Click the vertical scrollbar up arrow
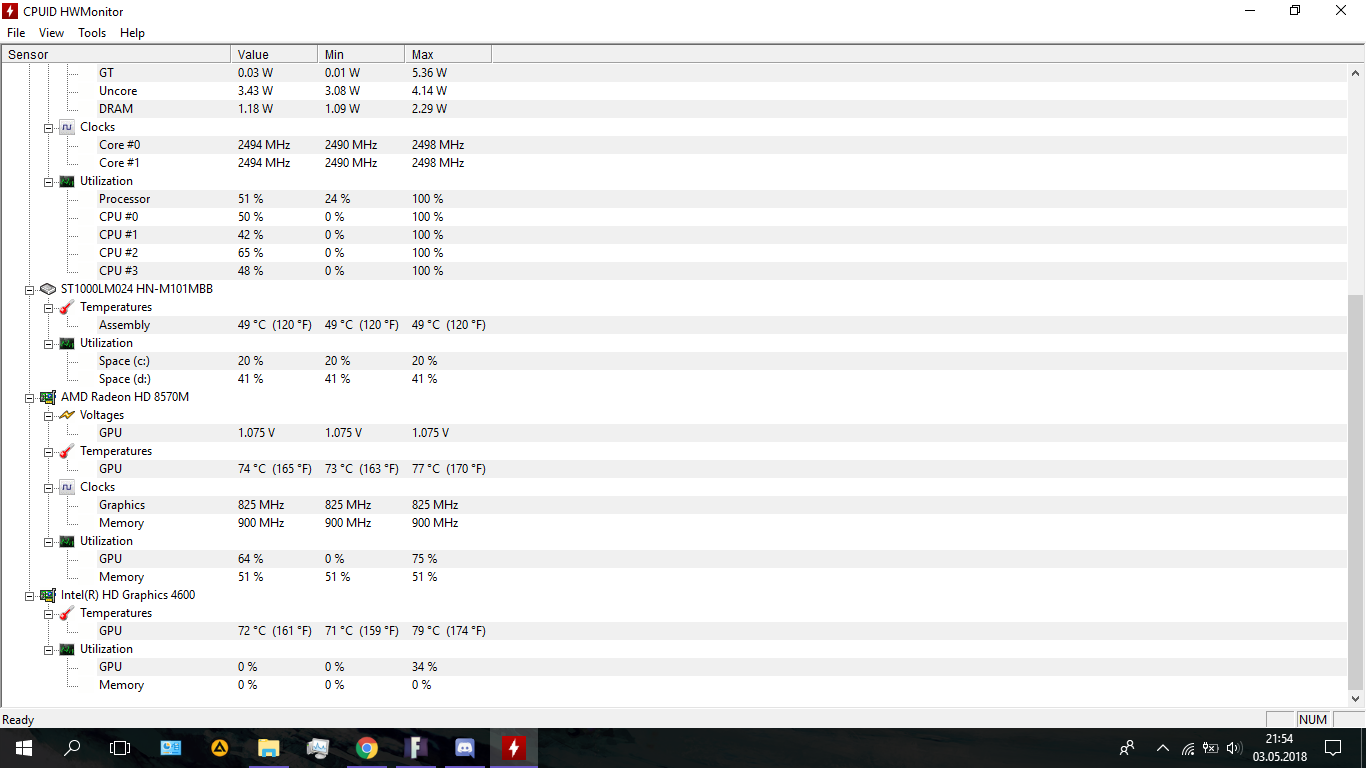 1356,72
